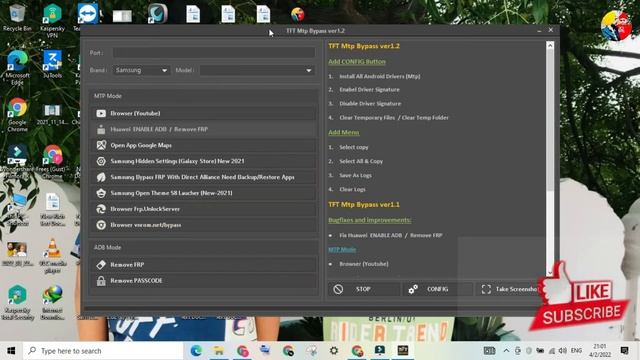Image resolution: width=640 pixels, height=360 pixels.
Task: Minimize the TFT Mtp Bypass window
Action: tap(539, 31)
